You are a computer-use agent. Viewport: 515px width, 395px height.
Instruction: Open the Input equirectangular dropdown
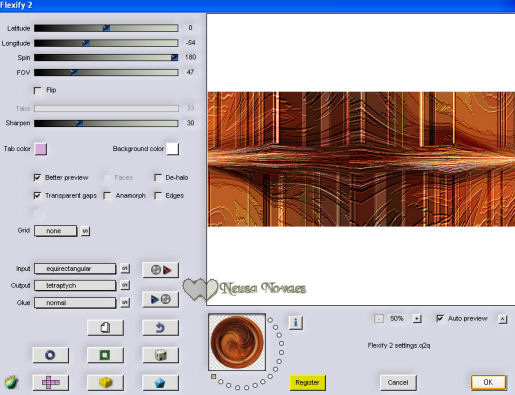(x=75, y=269)
